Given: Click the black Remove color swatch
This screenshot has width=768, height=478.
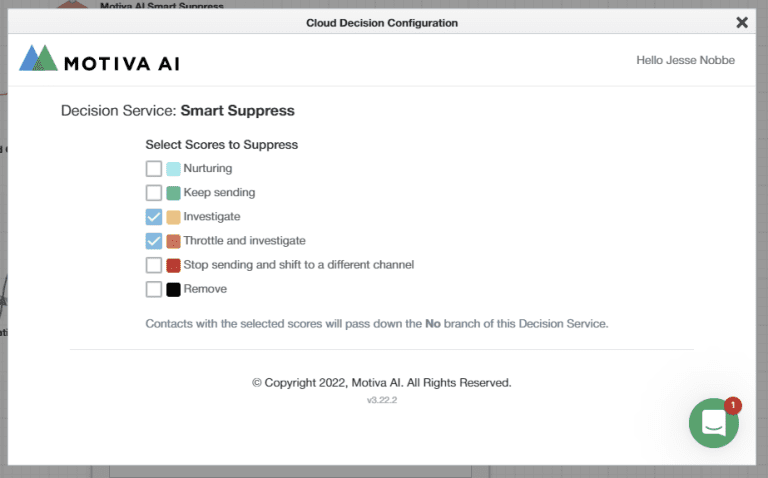Looking at the screenshot, I should point(173,289).
